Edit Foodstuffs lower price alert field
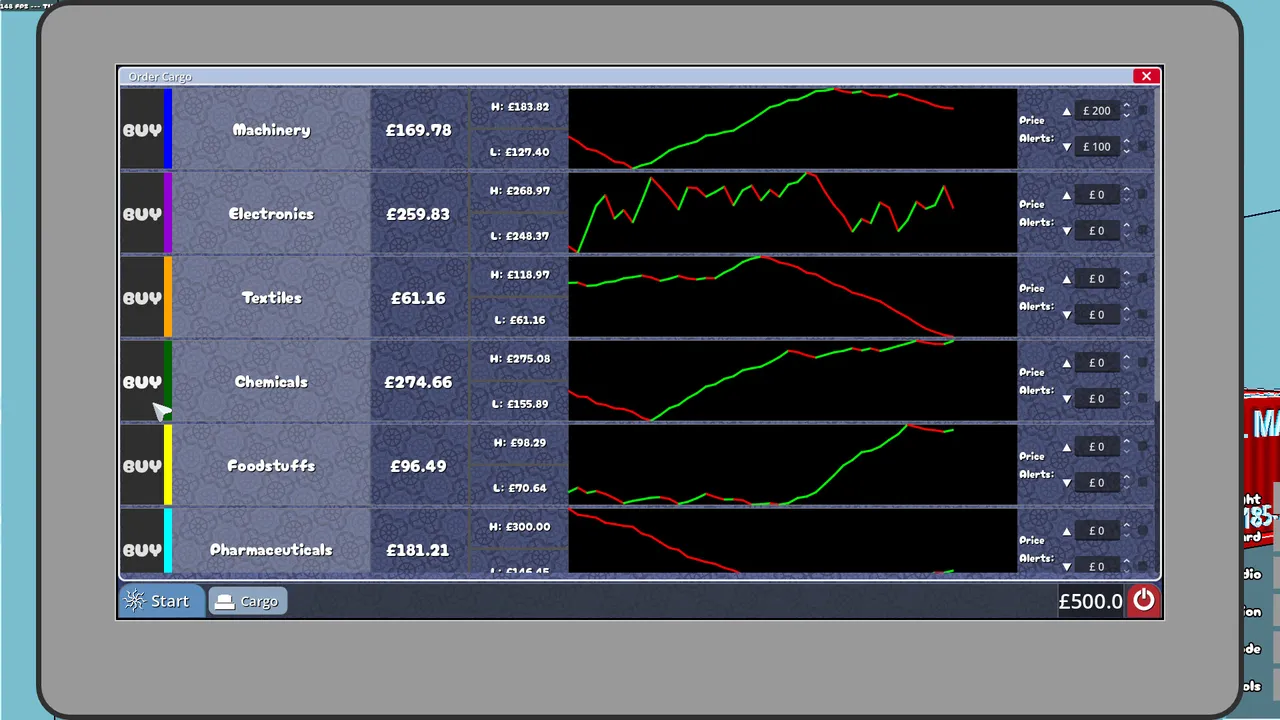The width and height of the screenshot is (1280, 720). point(1097,483)
